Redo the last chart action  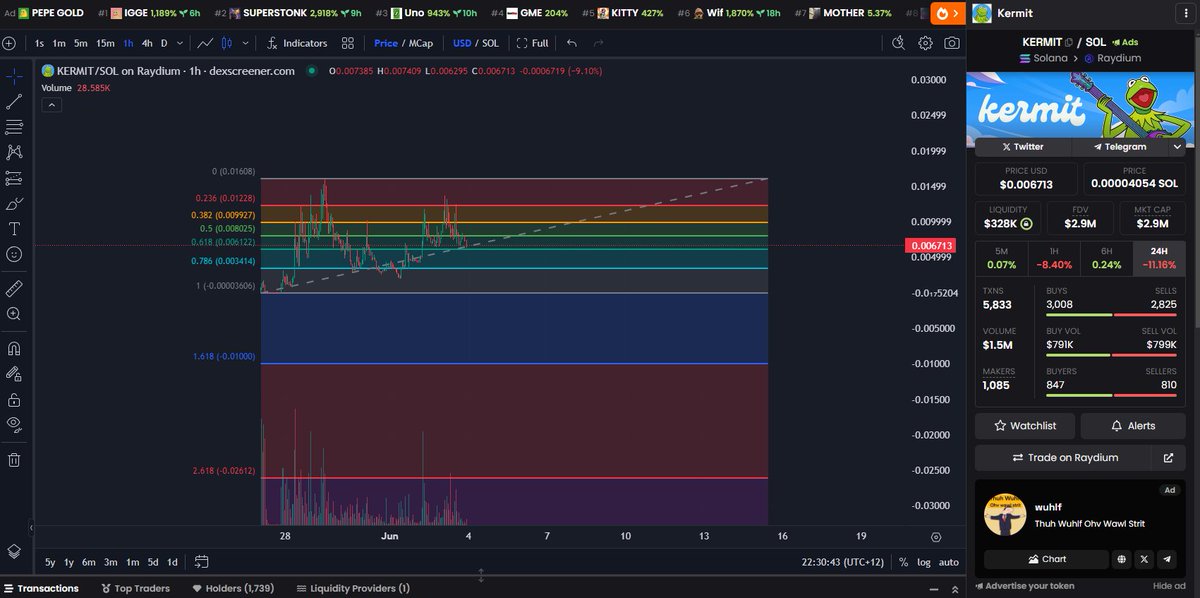(x=598, y=43)
